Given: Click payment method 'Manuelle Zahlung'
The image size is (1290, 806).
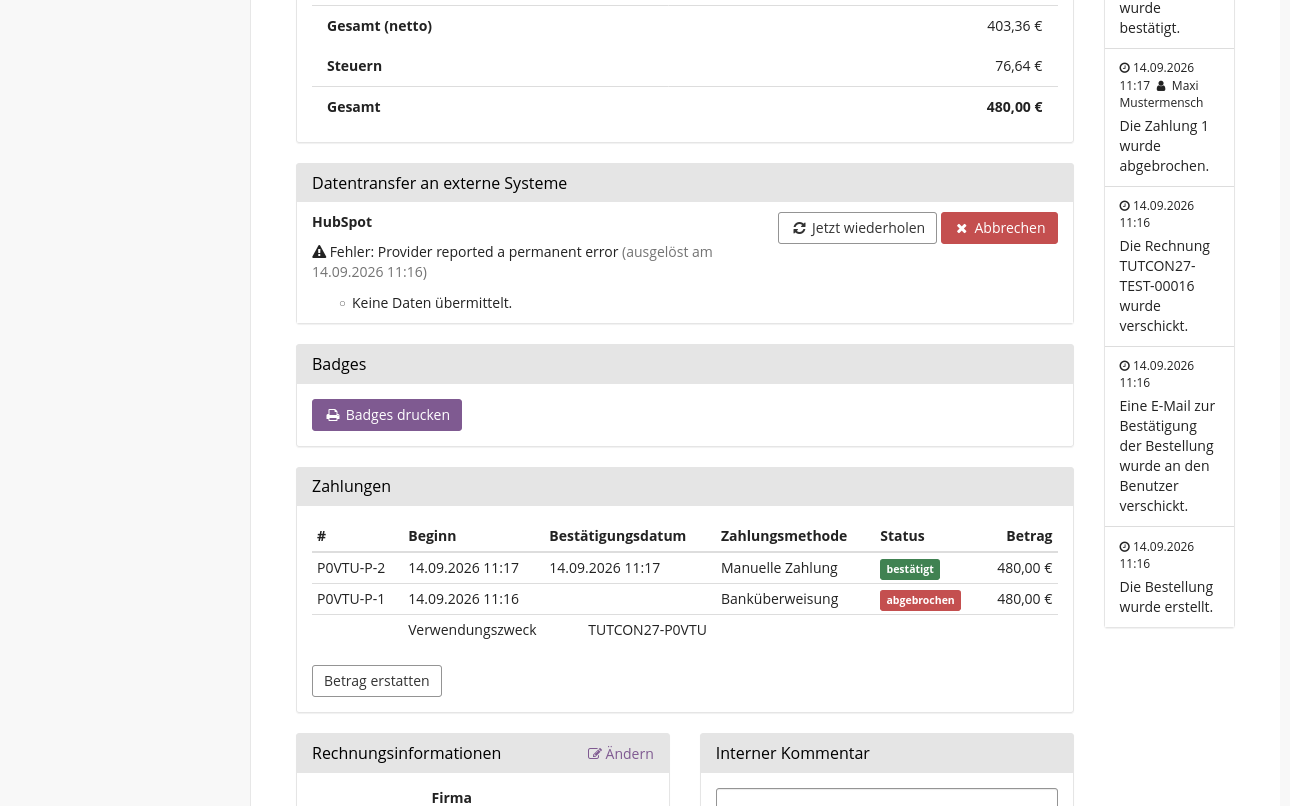Looking at the screenshot, I should 779,568.
